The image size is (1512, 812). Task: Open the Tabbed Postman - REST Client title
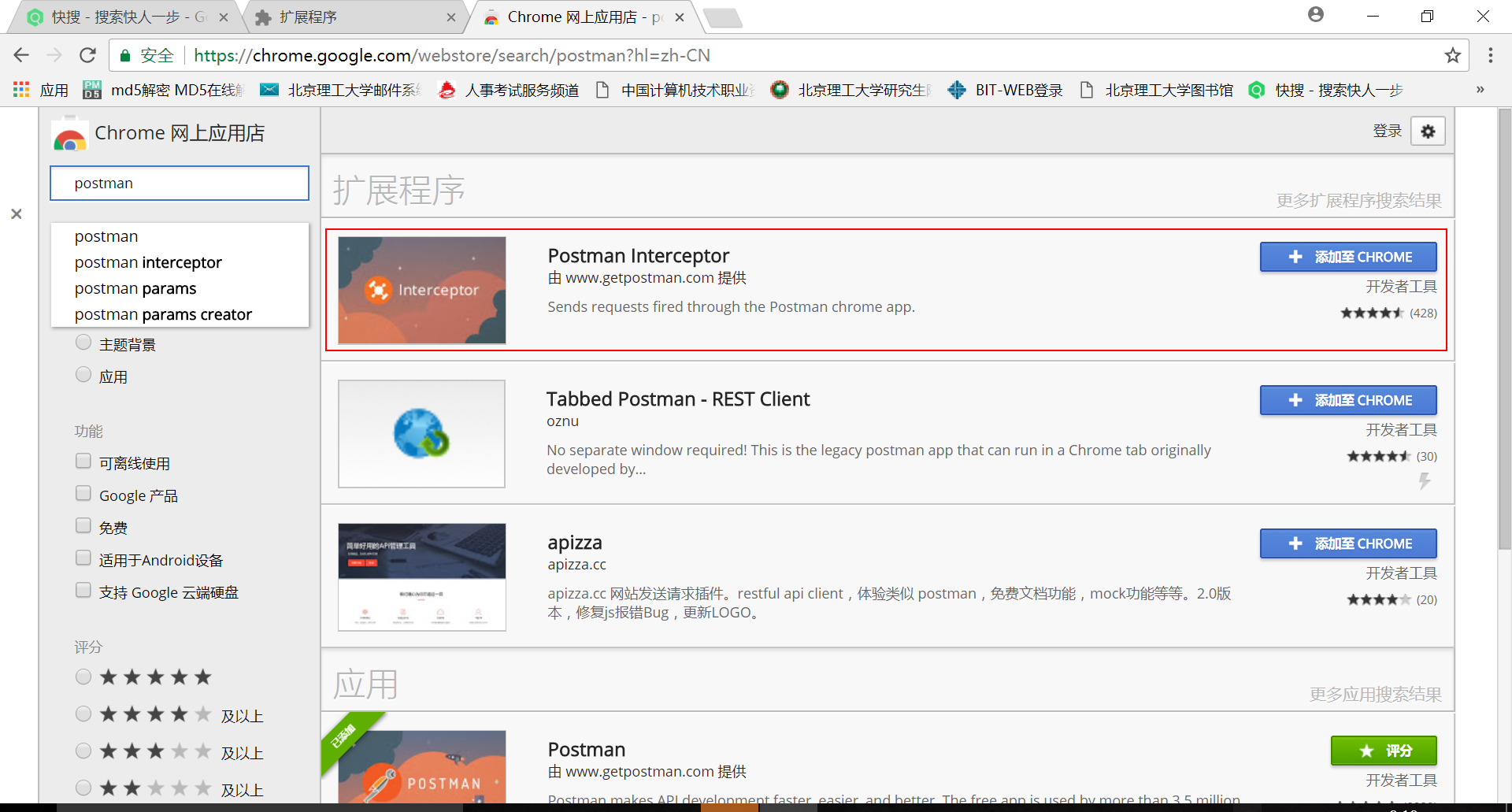pyautogui.click(x=678, y=399)
